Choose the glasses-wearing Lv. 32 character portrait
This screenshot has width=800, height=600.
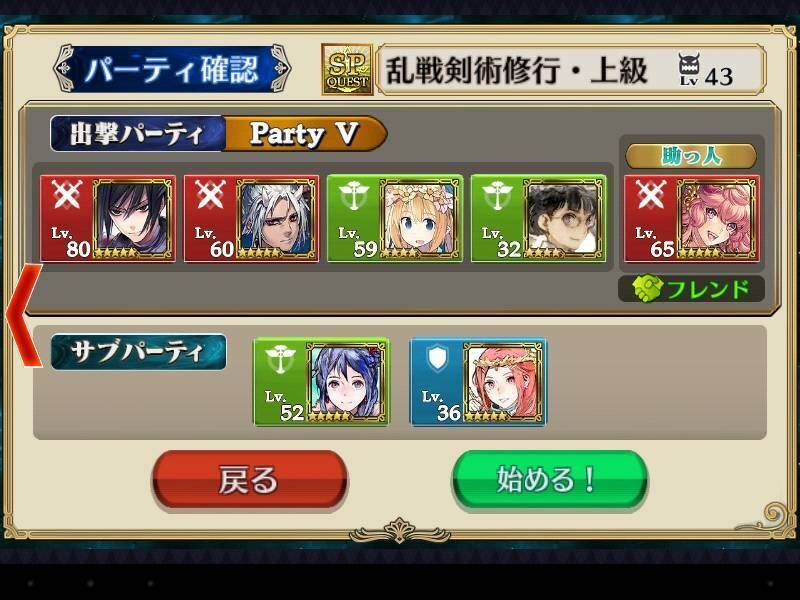564,218
